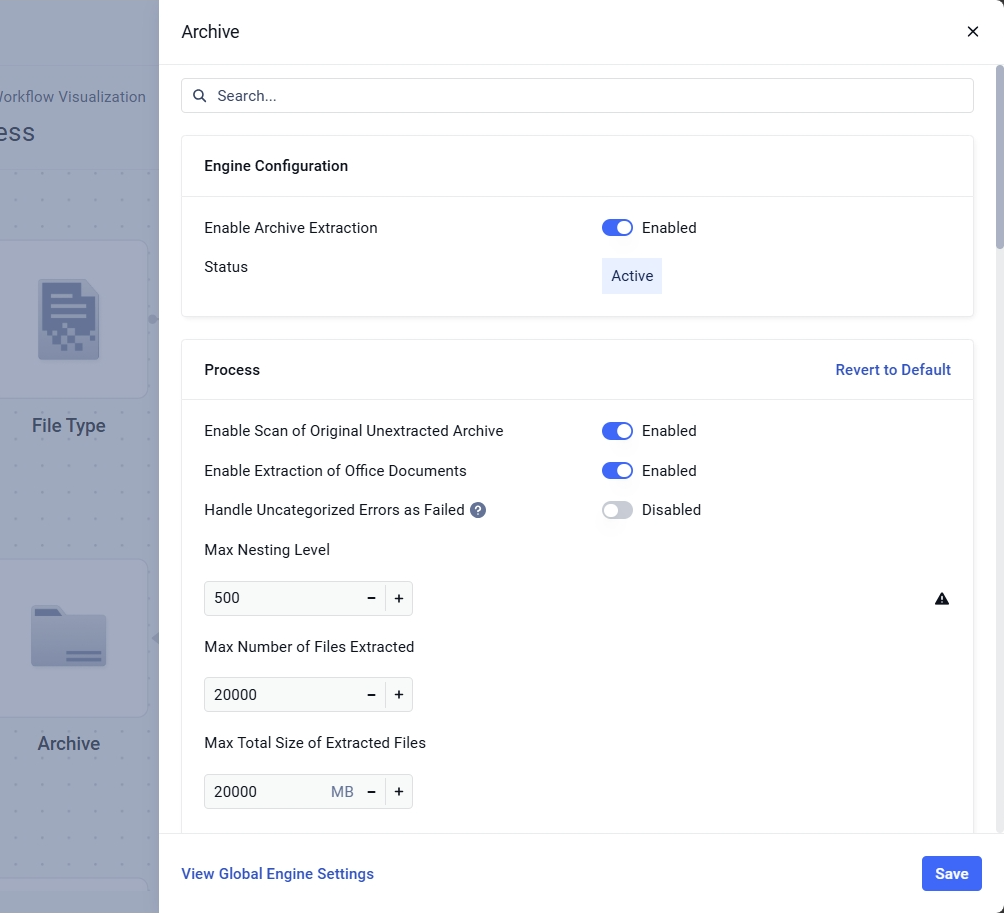Click the Active status badge
Screen dimensions: 1004x913
[631, 276]
